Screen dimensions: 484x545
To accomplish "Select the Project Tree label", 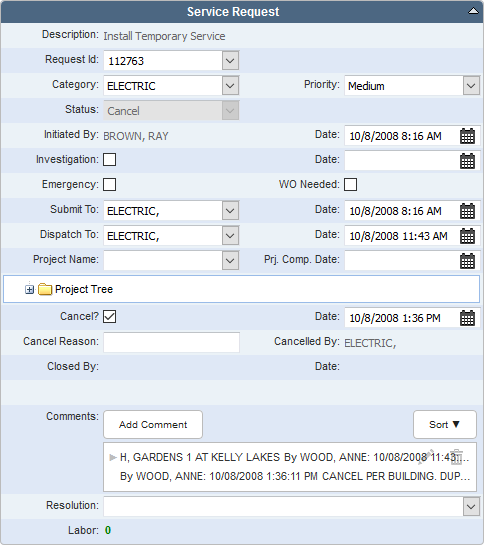I will (x=84, y=289).
